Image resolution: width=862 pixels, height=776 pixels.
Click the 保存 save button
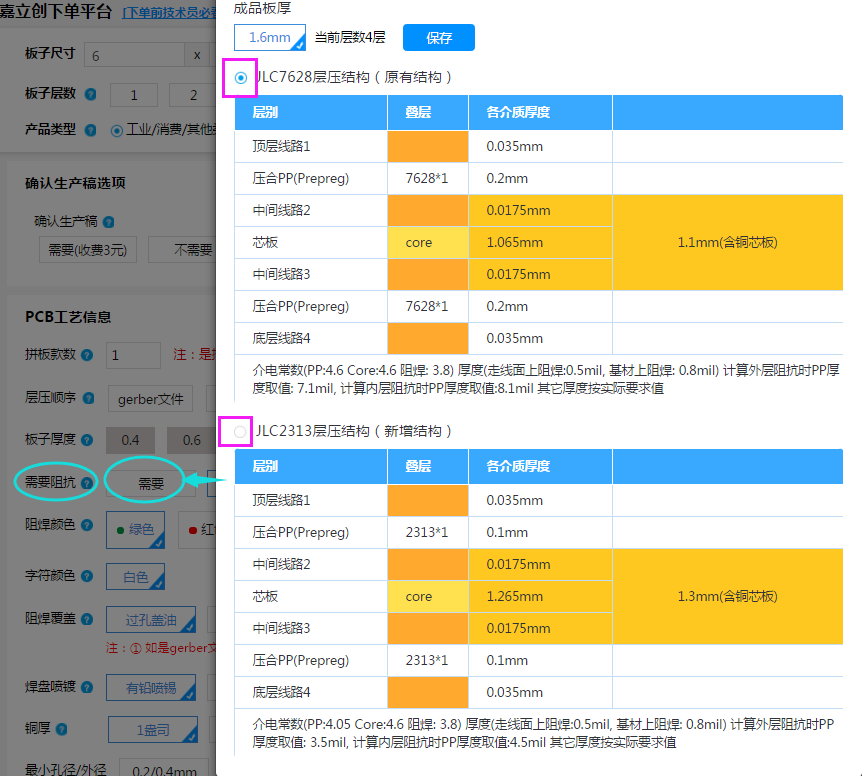pos(438,38)
